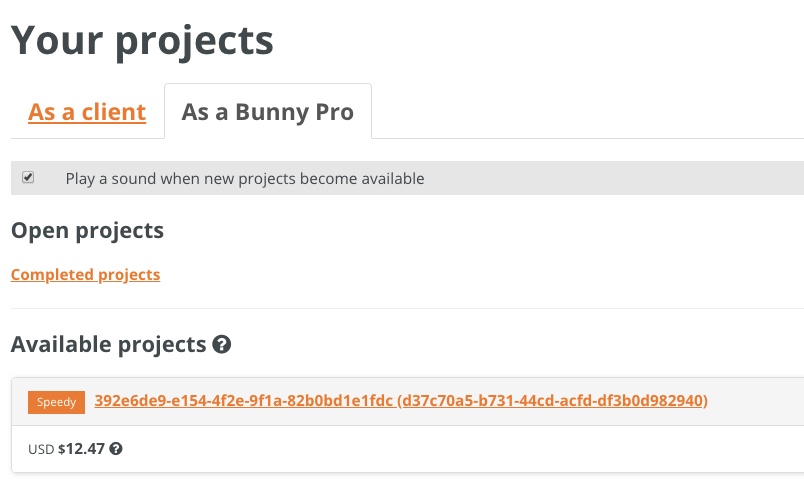
Task: Click the divider line below Completed projects
Action: point(400,308)
